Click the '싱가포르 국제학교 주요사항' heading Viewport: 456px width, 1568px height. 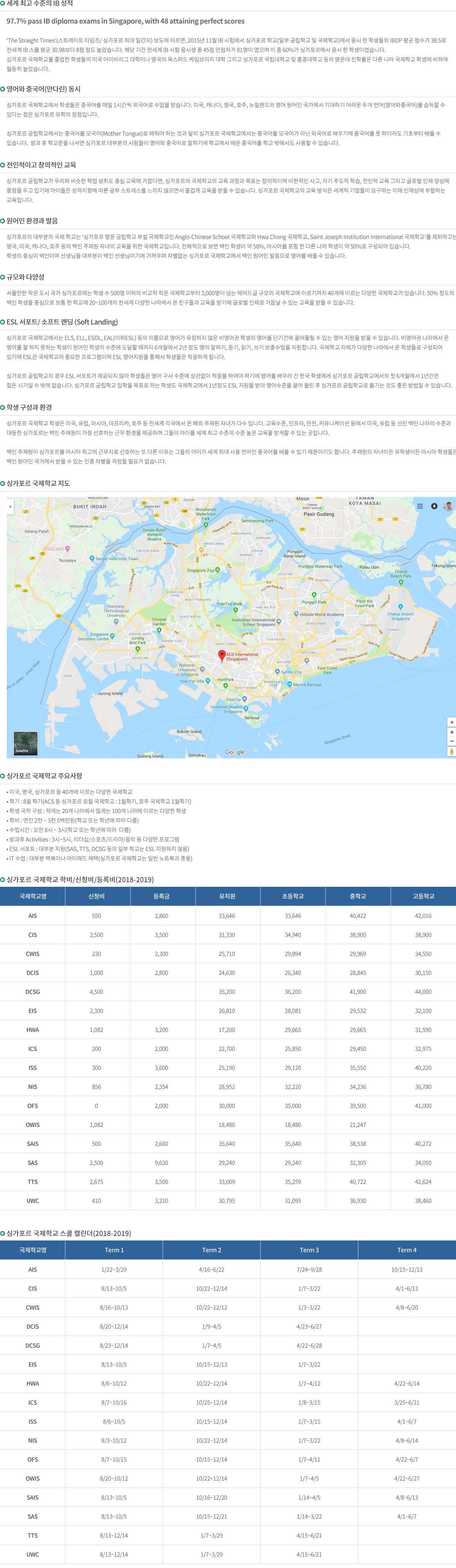pos(44,776)
